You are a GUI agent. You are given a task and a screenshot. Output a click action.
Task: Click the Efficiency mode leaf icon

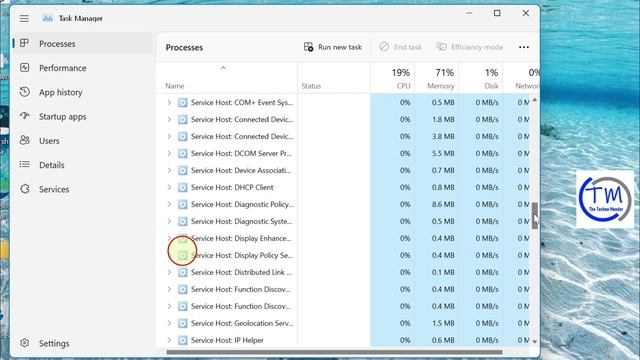click(x=441, y=47)
